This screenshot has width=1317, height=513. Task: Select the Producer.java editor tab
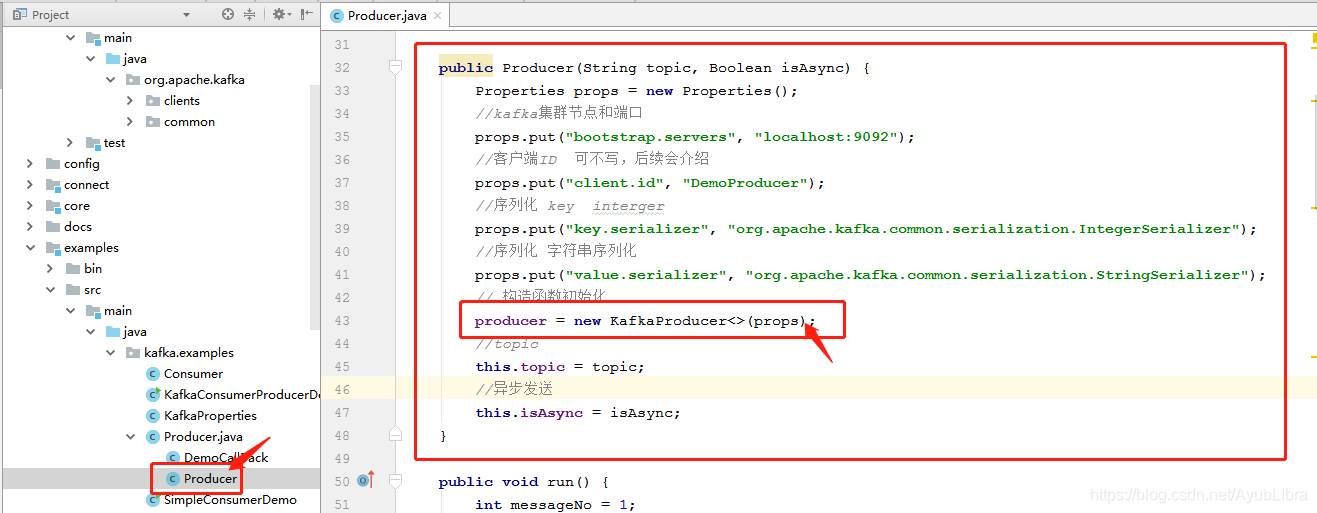pos(386,15)
